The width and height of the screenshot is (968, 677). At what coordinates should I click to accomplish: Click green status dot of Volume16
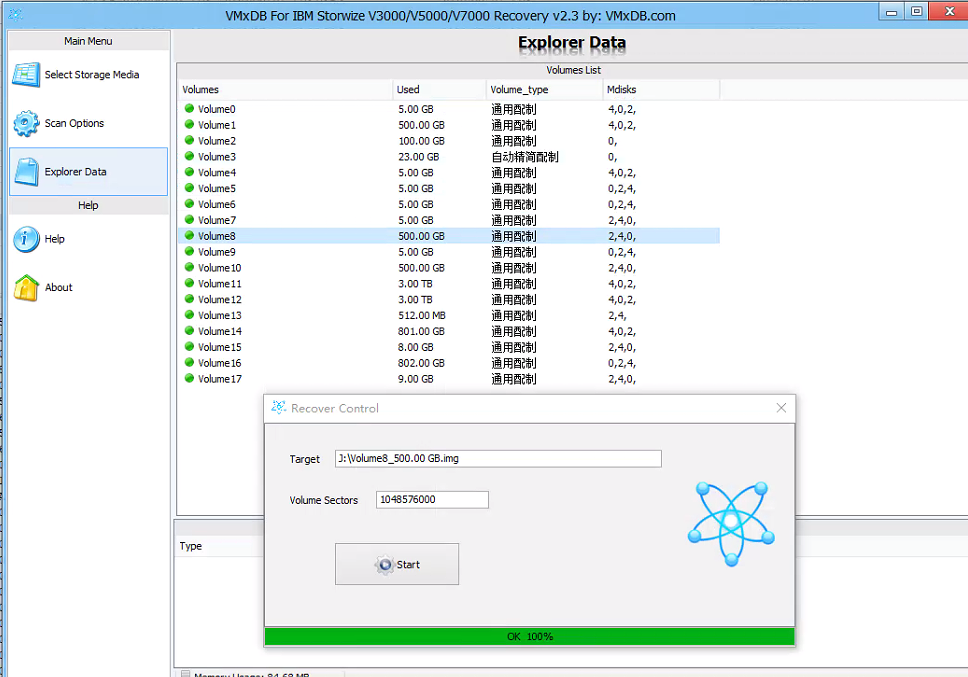[190, 363]
